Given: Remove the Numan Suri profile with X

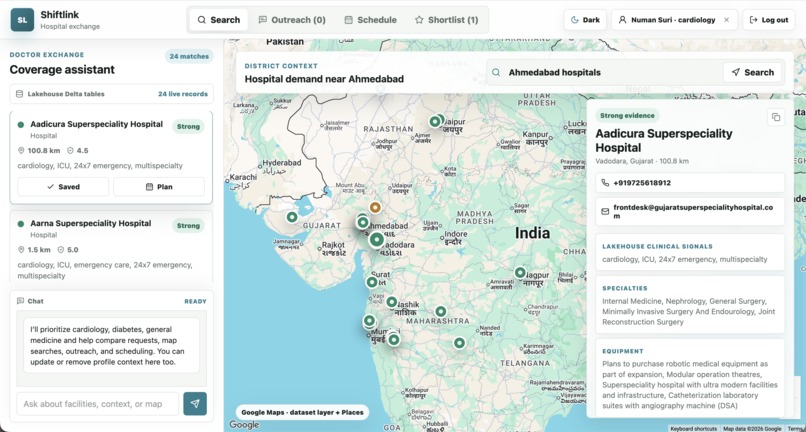Looking at the screenshot, I should pyautogui.click(x=726, y=20).
